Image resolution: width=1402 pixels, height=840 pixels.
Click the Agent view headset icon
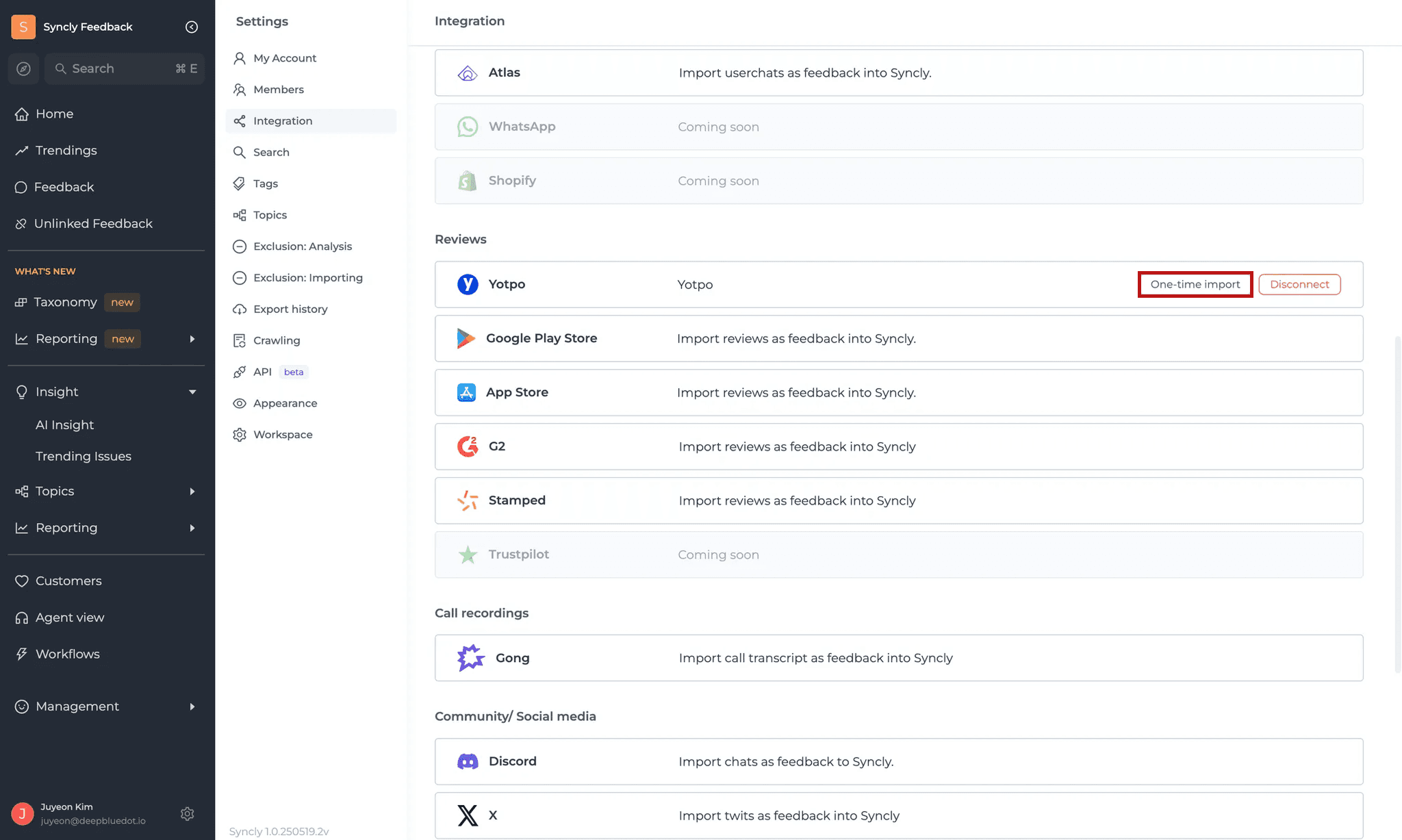(22, 618)
